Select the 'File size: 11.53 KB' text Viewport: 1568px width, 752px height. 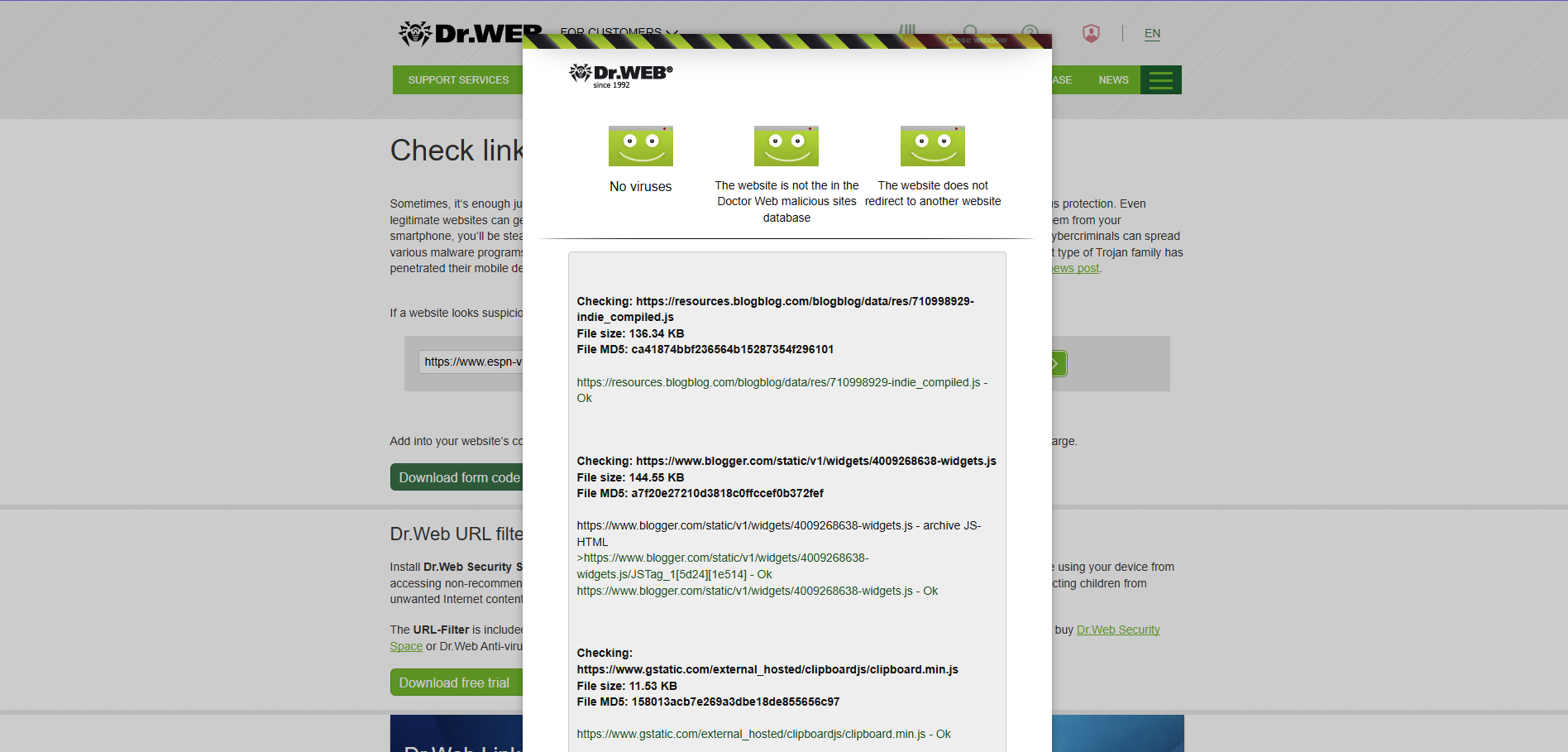coord(627,686)
